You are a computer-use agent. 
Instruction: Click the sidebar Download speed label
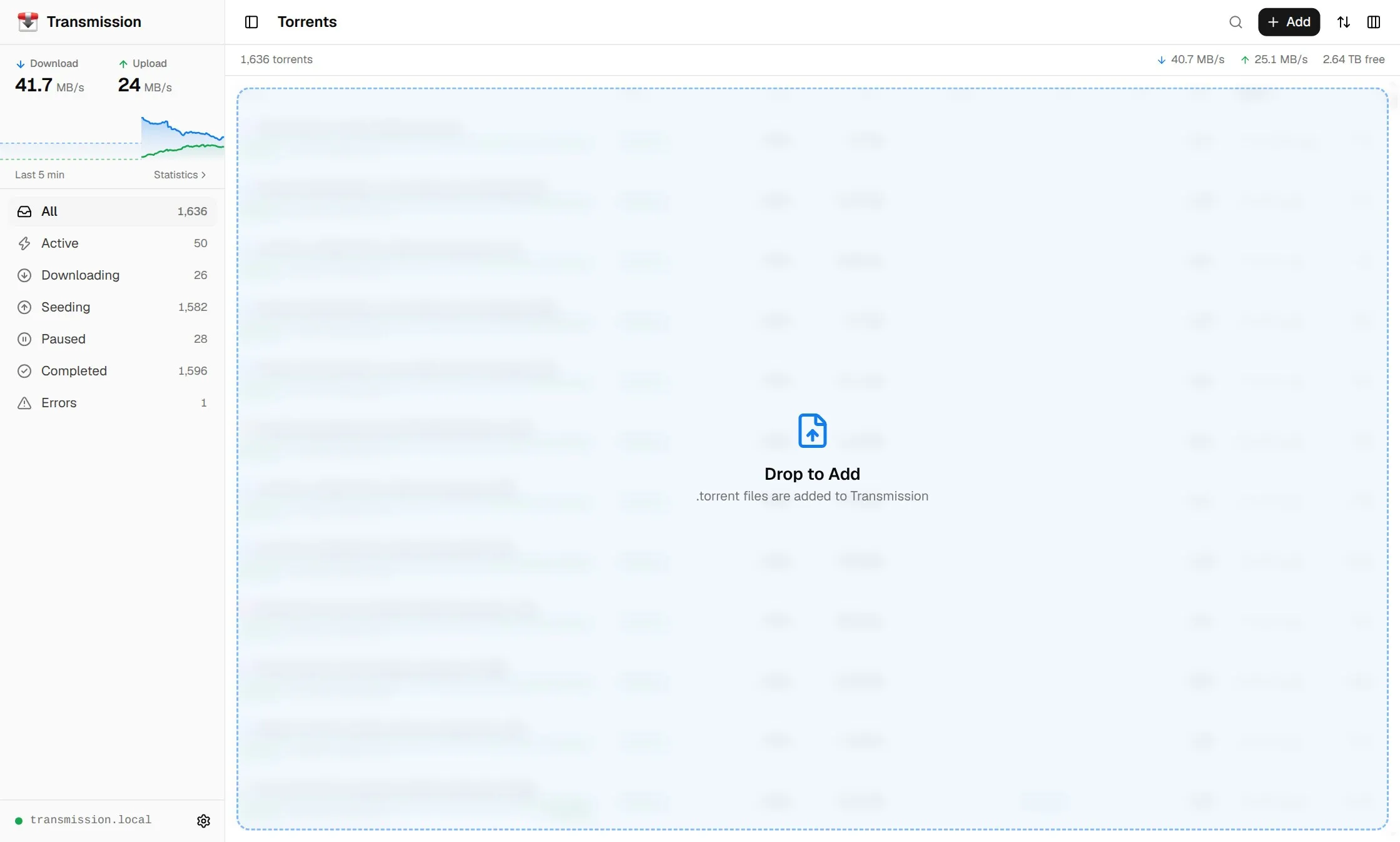click(47, 63)
